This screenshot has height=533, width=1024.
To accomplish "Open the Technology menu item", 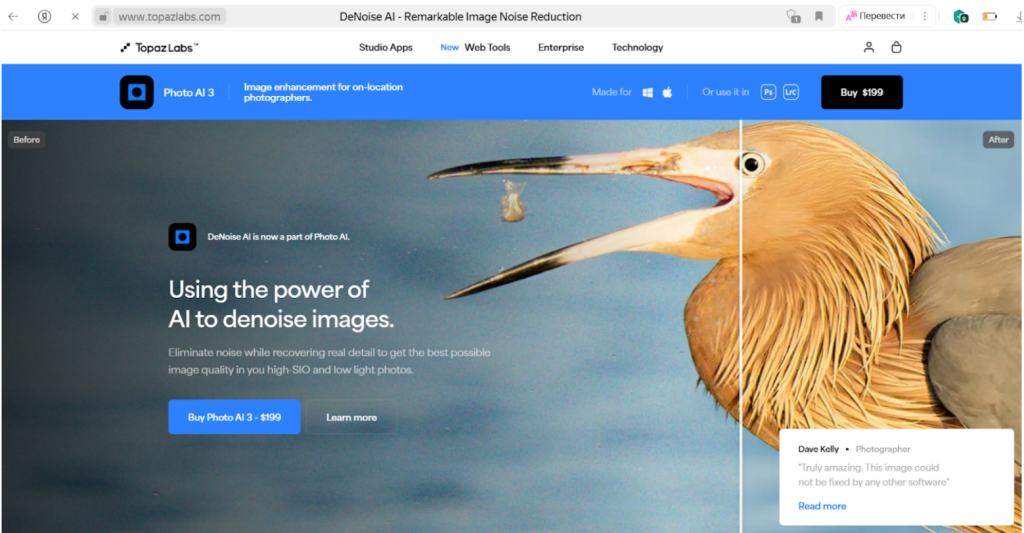I will pos(637,47).
